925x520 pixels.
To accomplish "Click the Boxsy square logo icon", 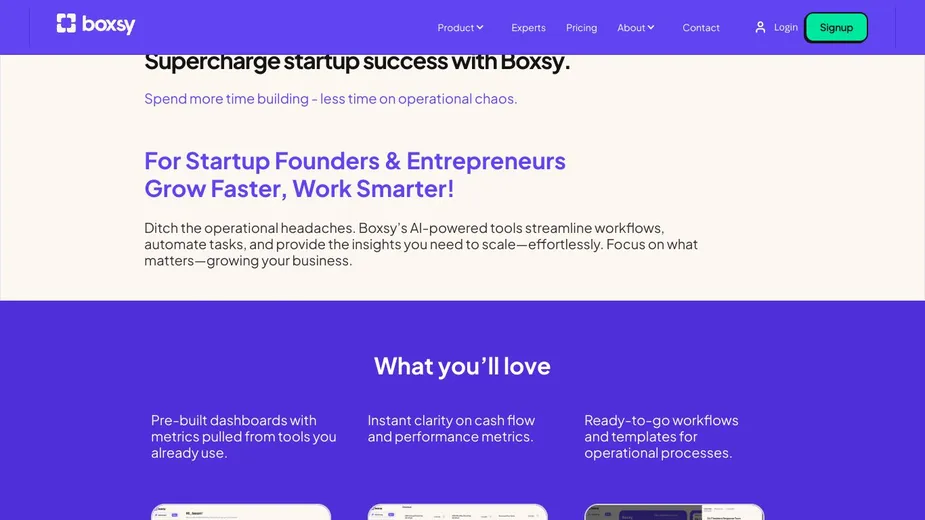I will (66, 24).
